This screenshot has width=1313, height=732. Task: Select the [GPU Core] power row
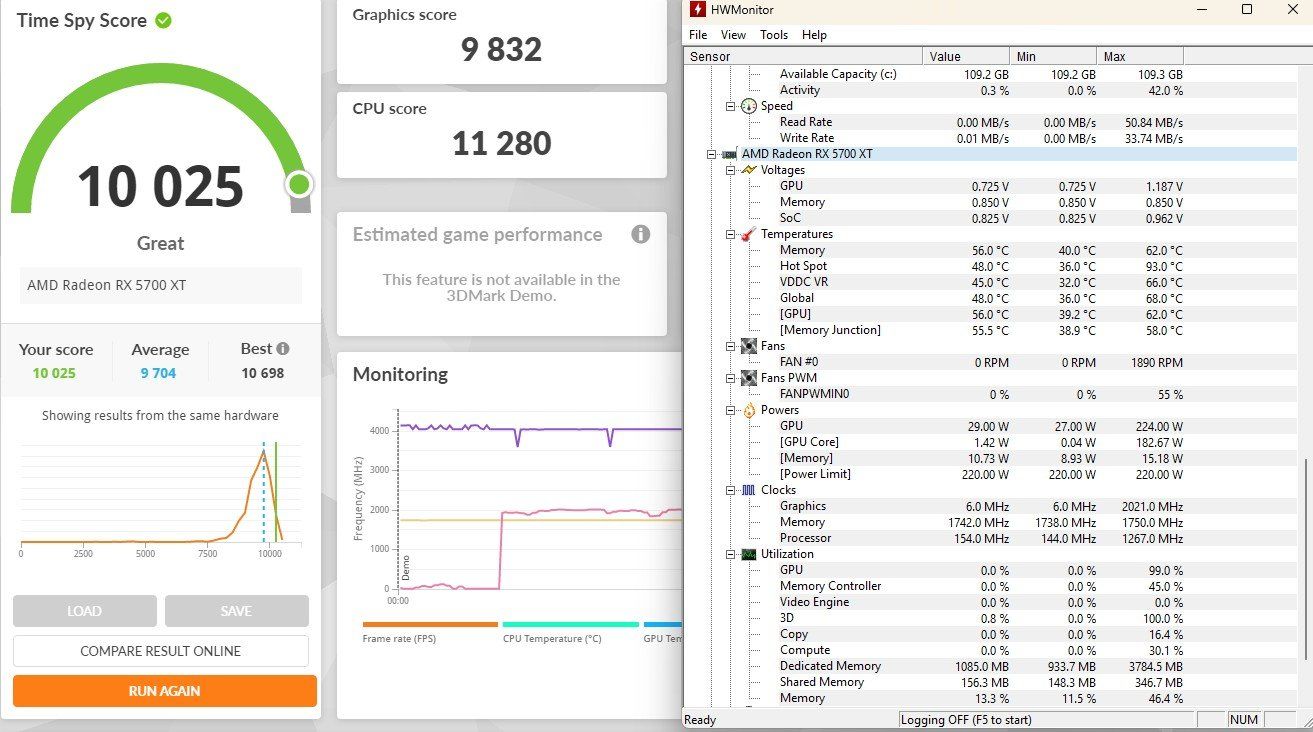[x=990, y=442]
